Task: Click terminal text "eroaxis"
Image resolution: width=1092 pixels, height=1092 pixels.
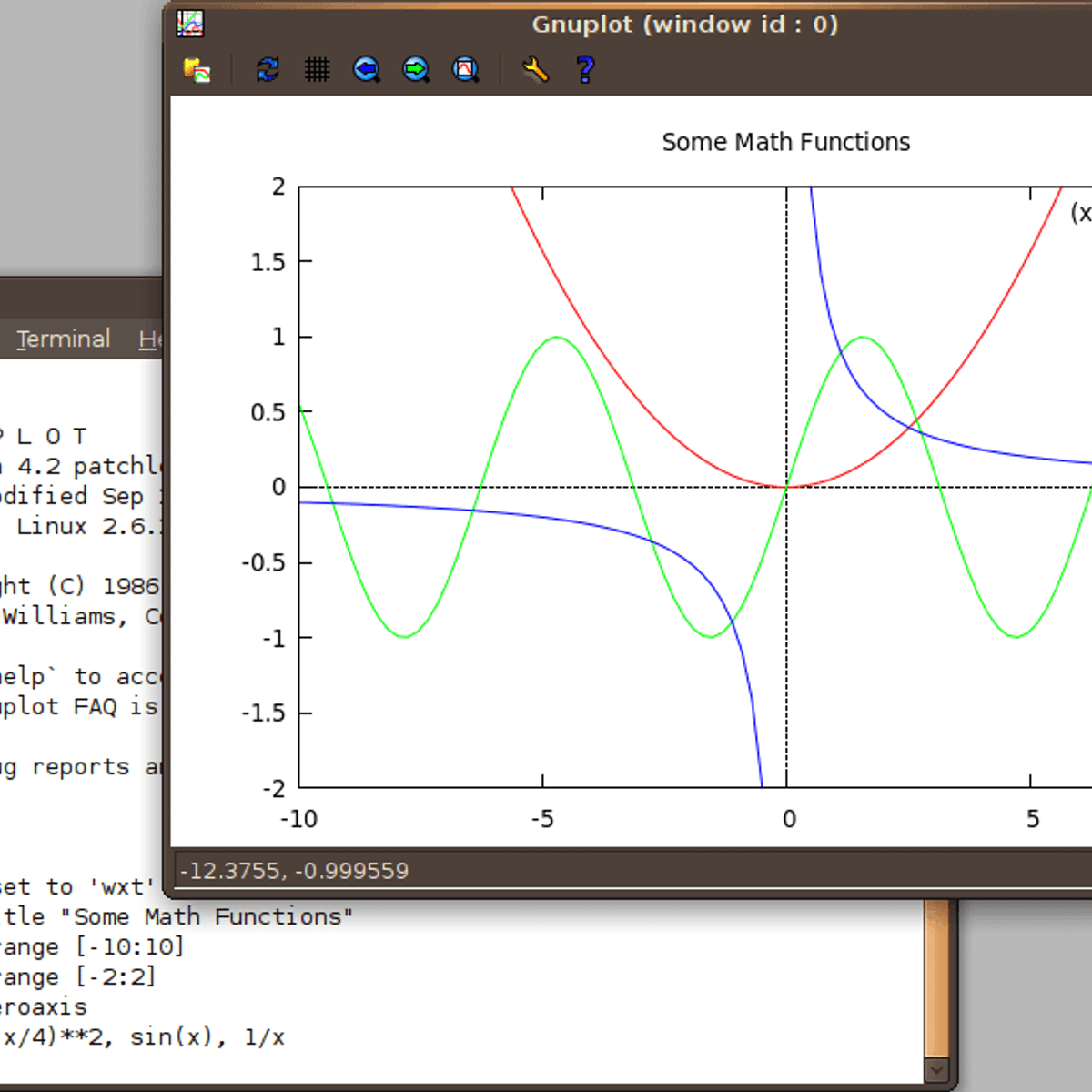Action: click(x=44, y=1006)
